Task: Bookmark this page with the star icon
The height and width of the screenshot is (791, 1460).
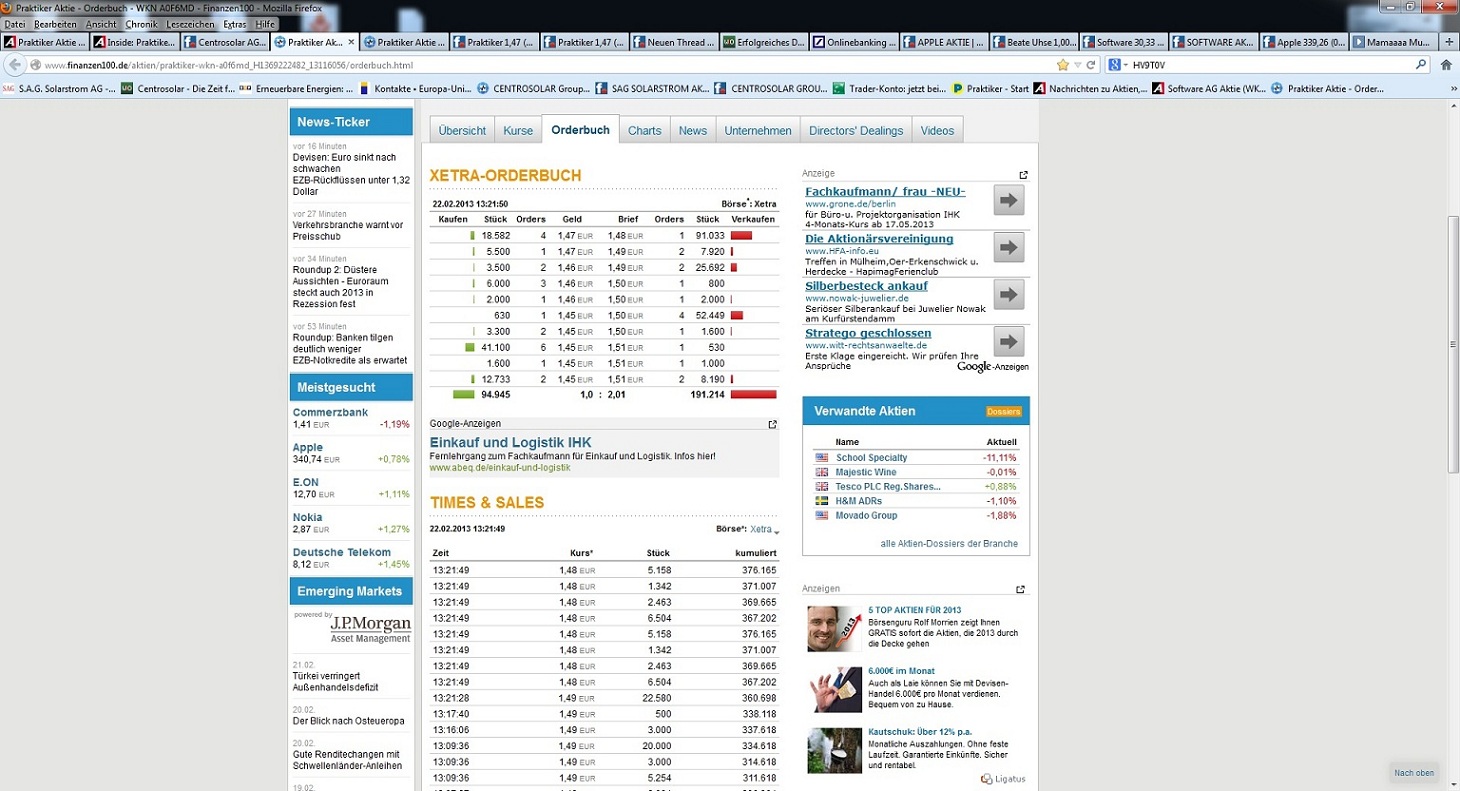Action: pos(1063,65)
